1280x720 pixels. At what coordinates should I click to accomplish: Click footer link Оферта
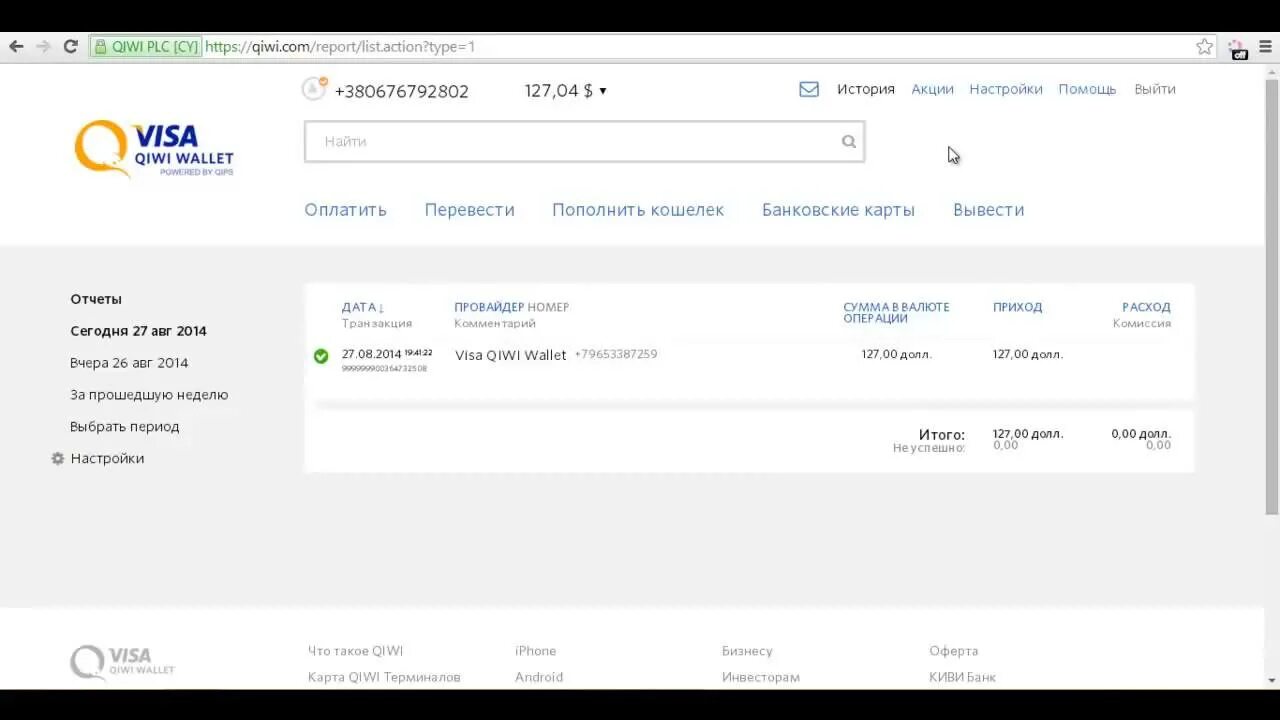953,651
